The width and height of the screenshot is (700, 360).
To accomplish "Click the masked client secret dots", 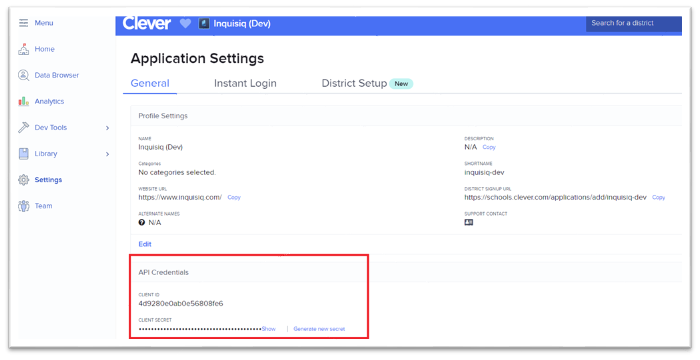I will point(200,329).
